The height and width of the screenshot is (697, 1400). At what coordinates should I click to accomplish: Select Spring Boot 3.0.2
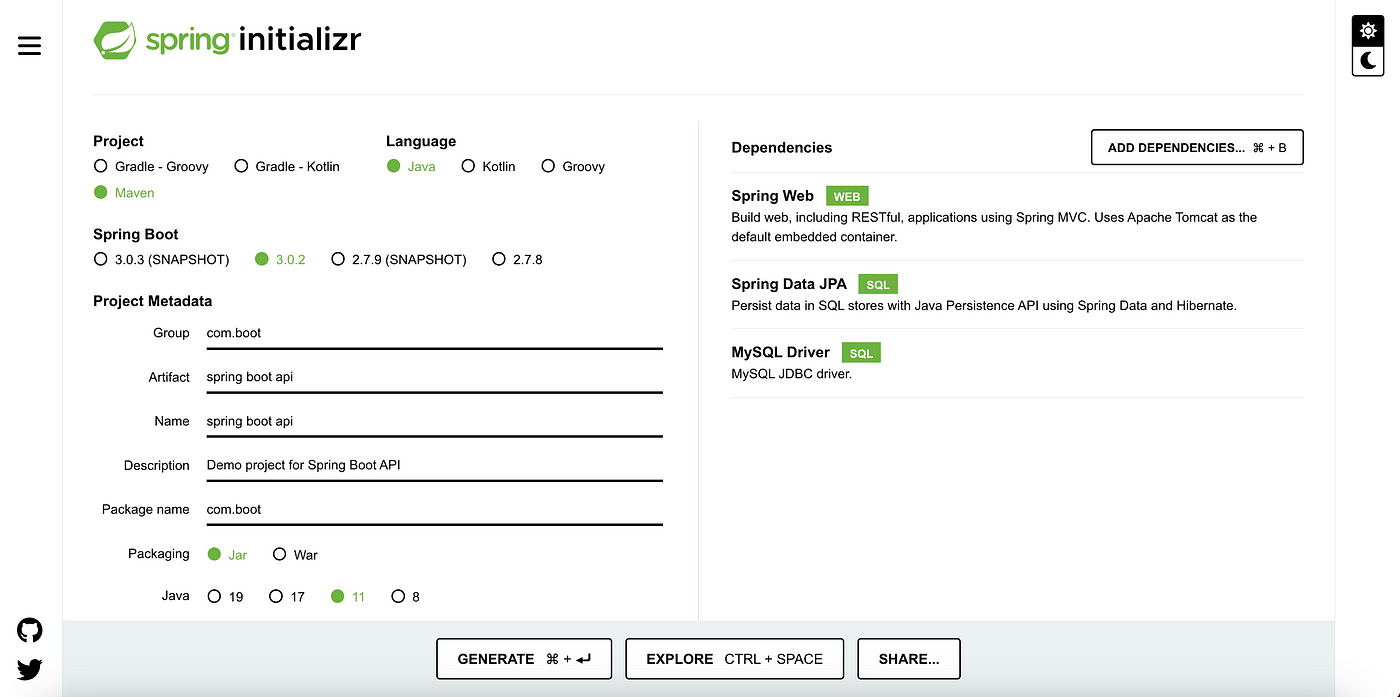tap(280, 259)
